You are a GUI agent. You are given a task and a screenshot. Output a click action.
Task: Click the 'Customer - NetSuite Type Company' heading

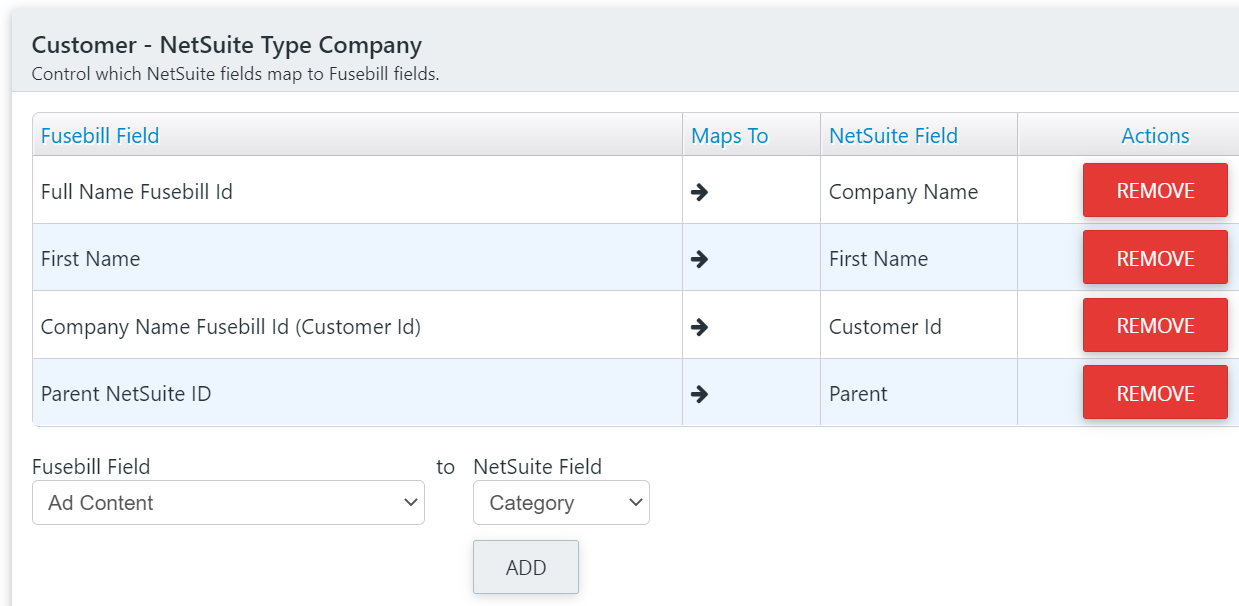tap(227, 45)
